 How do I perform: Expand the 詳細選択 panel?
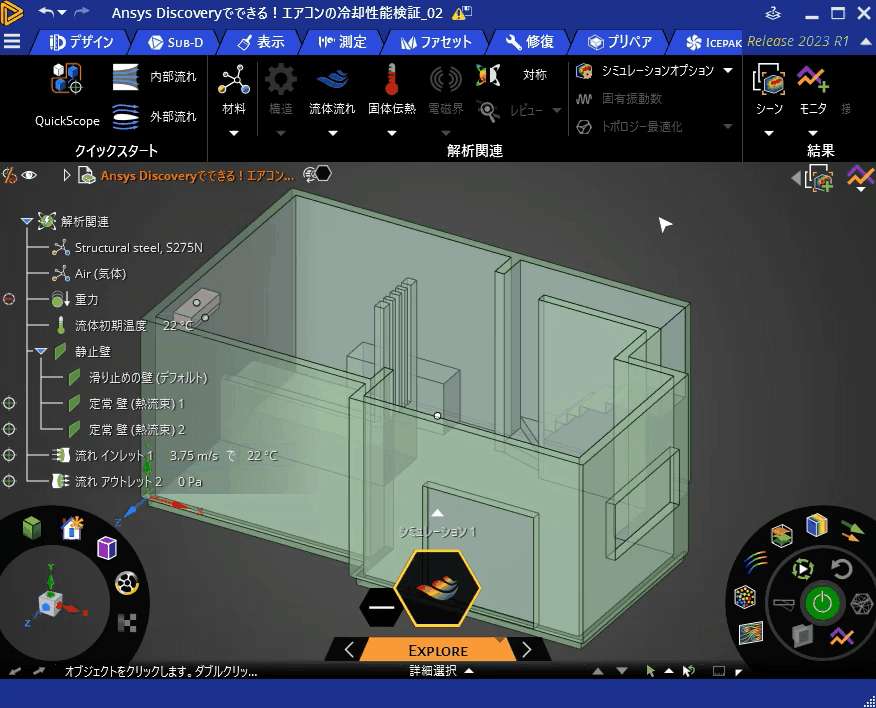[x=469, y=671]
